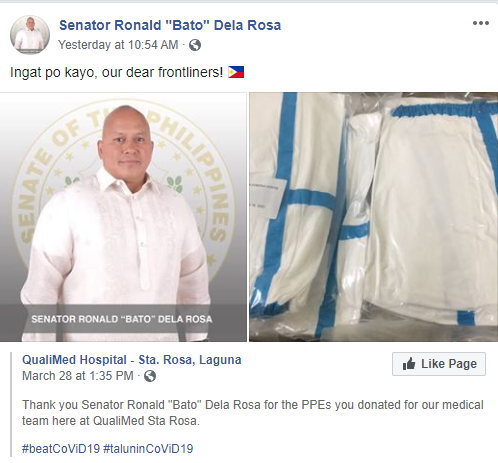Open the three-dot post options menu
498x463 pixels.
click(x=481, y=23)
